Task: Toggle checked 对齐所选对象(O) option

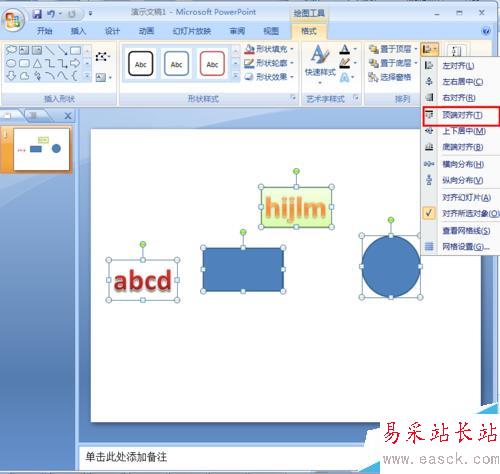Action: pyautogui.click(x=460, y=213)
